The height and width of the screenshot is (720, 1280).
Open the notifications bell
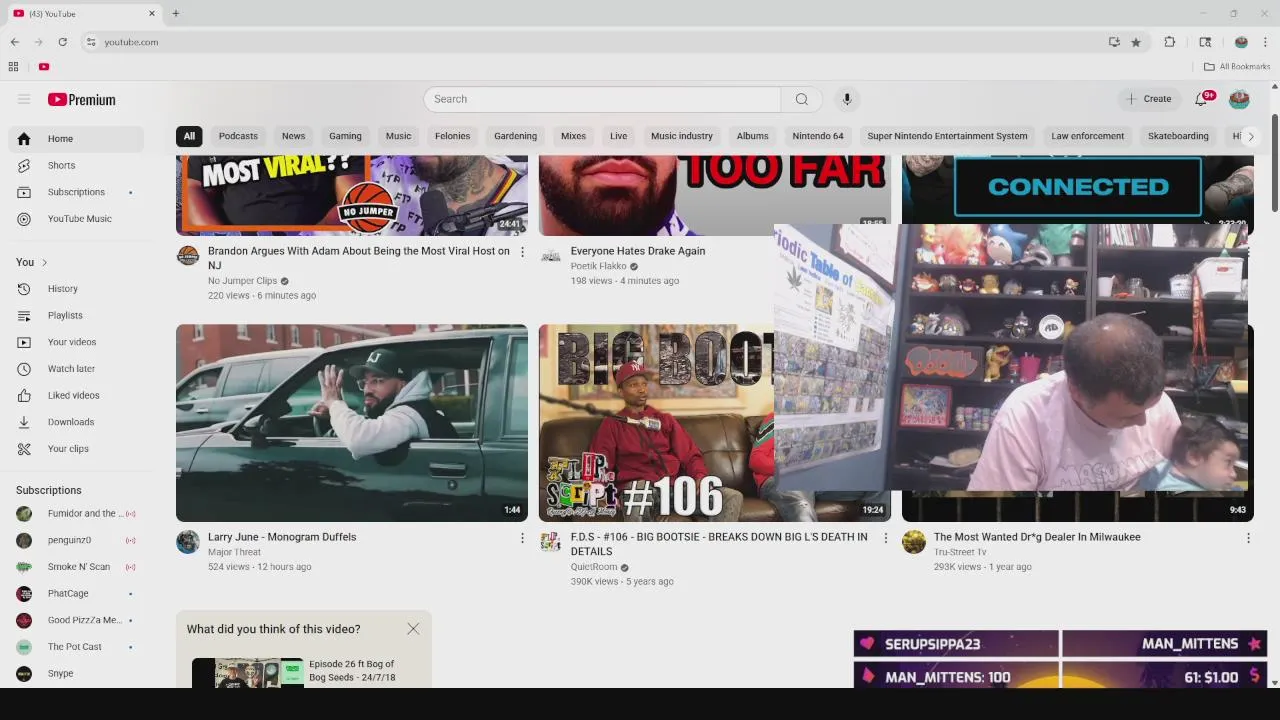[x=1203, y=99]
